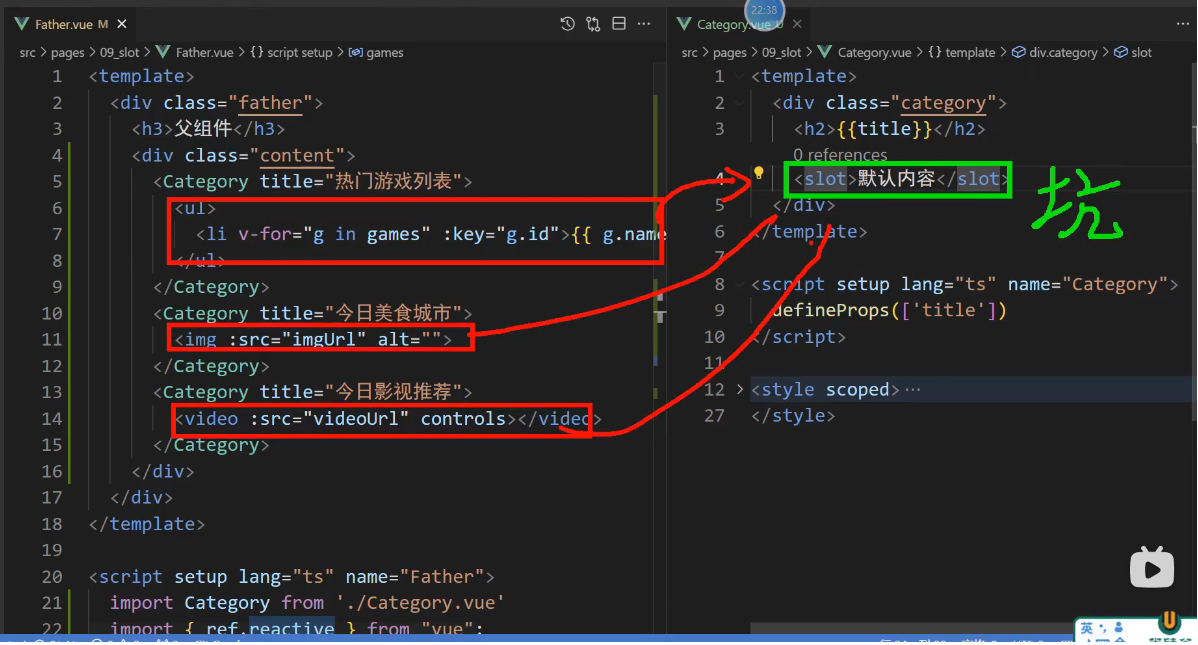Click ':src="imgUrl"' on line 11
Viewport: 1198px width, 645px height.
coord(297,339)
